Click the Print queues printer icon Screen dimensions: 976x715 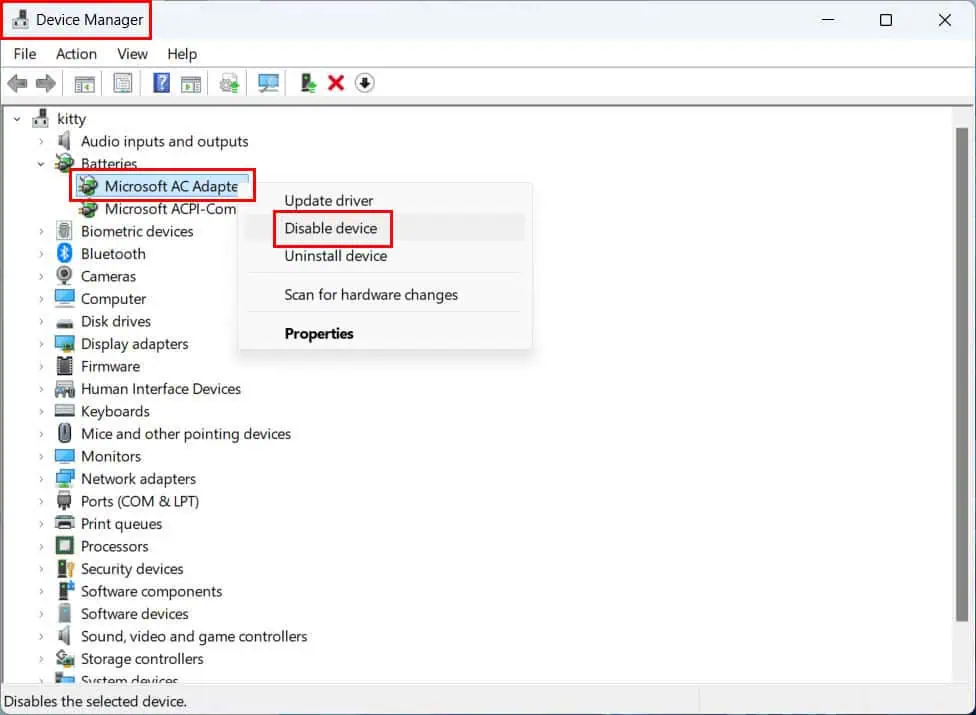pyautogui.click(x=65, y=523)
